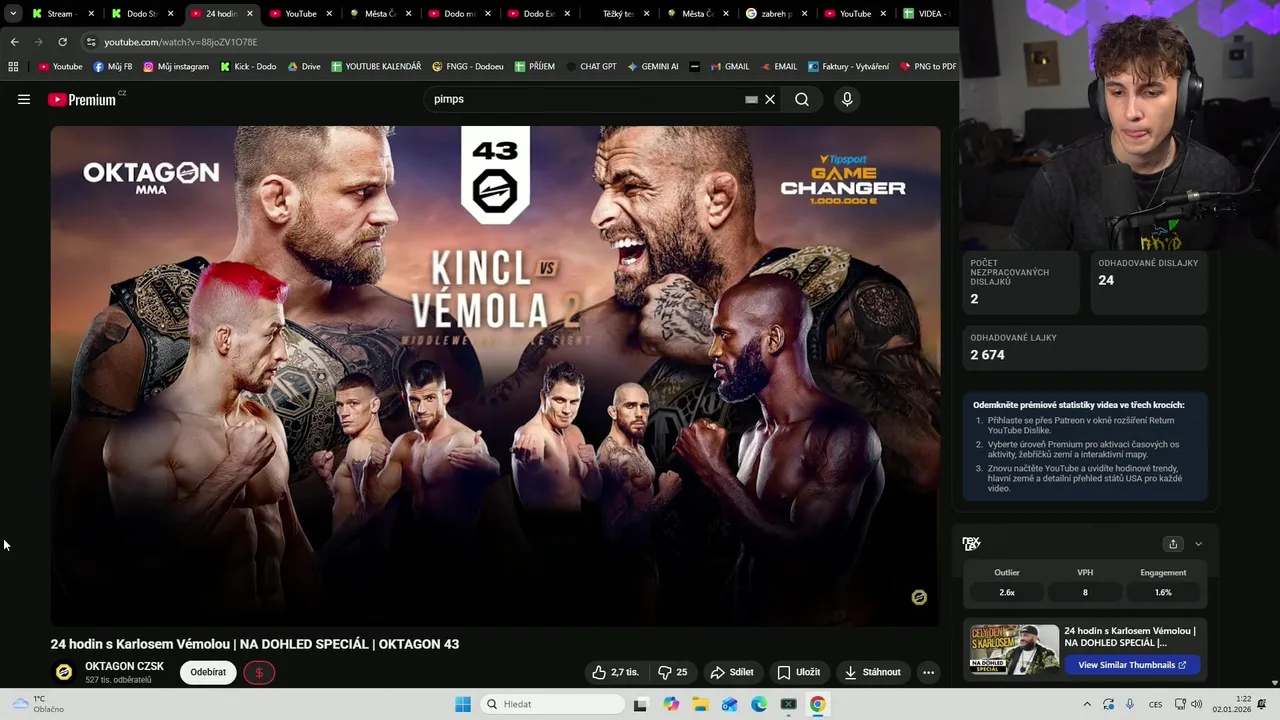Viewport: 1280px width, 720px height.
Task: Open Můj instagram bookmark
Action: coord(176,67)
